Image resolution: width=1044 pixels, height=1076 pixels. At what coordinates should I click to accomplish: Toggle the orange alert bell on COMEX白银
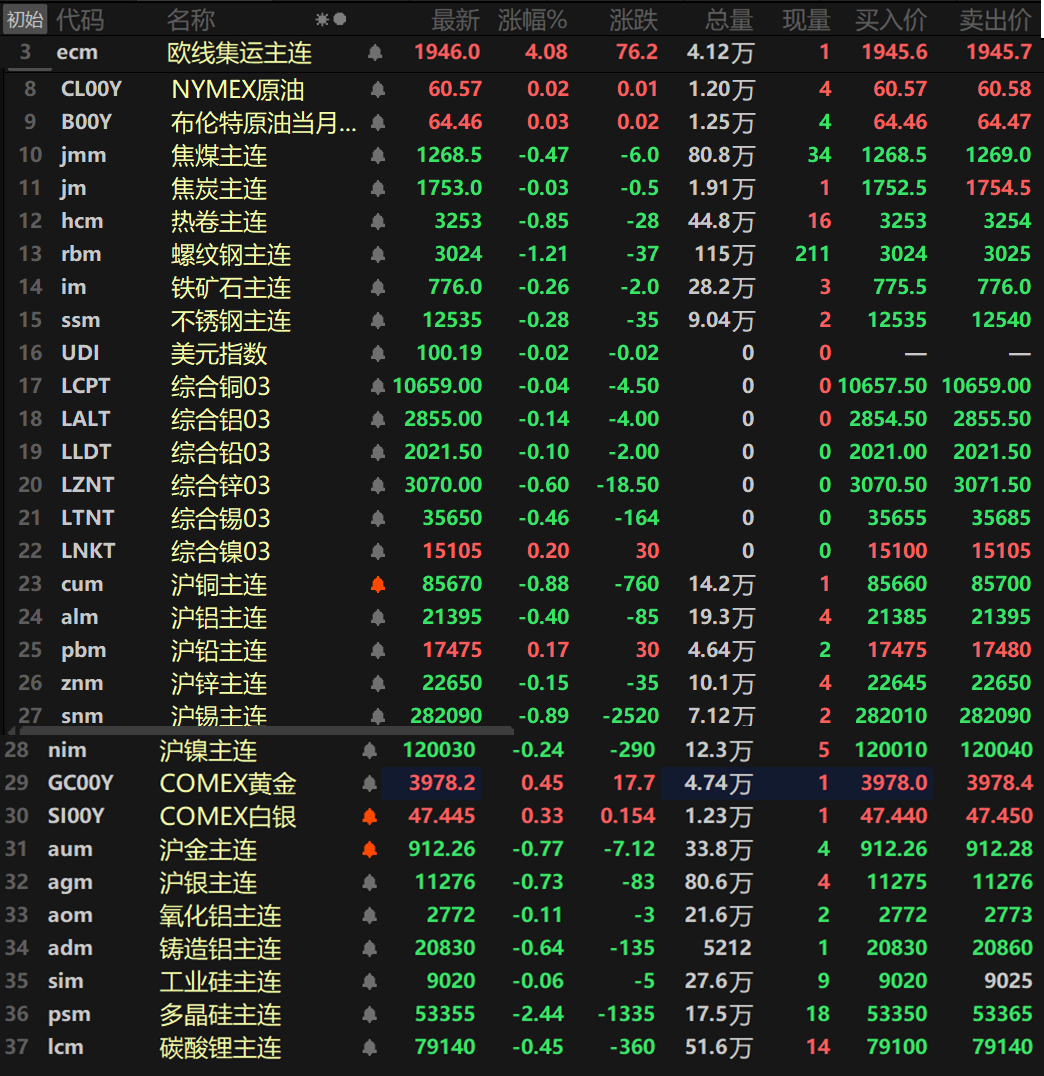(370, 816)
